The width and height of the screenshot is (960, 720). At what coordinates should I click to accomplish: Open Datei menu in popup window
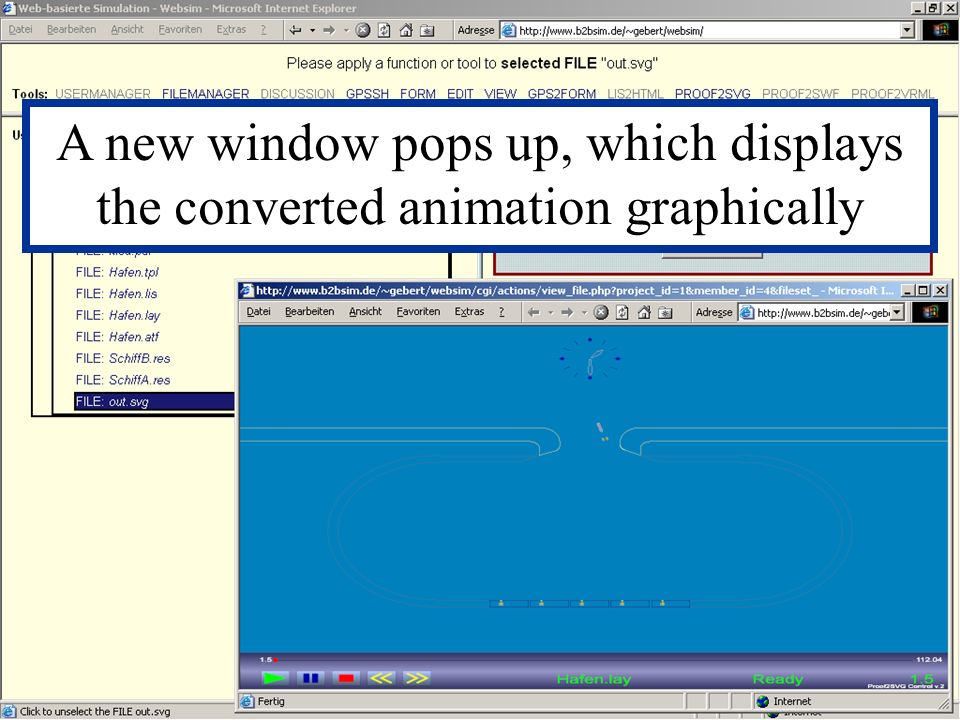(258, 312)
